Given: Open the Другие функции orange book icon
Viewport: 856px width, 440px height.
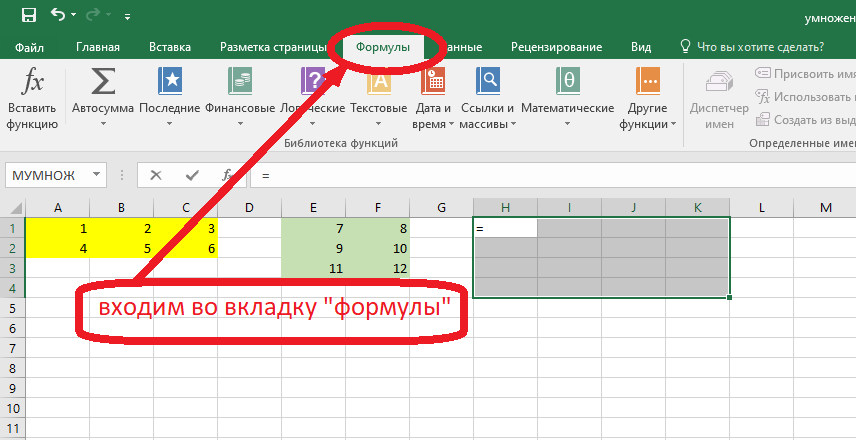Looking at the screenshot, I should (x=647, y=82).
